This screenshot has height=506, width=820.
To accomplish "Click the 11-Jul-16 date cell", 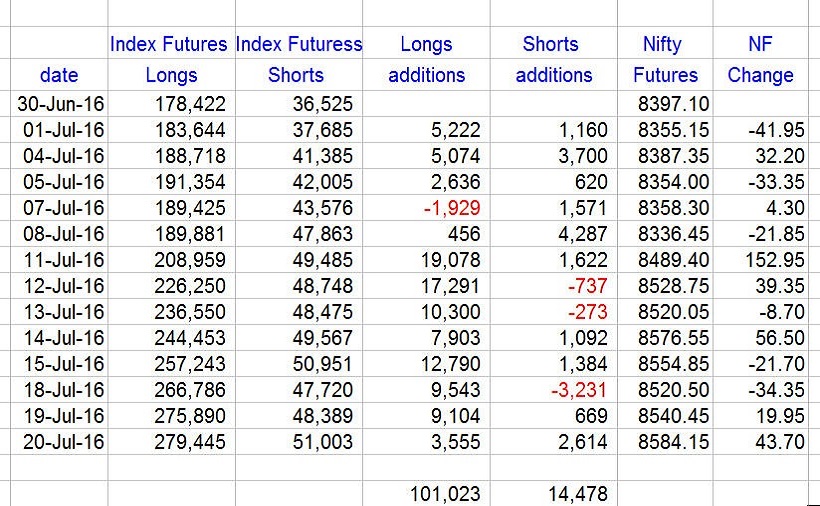I will point(59,260).
